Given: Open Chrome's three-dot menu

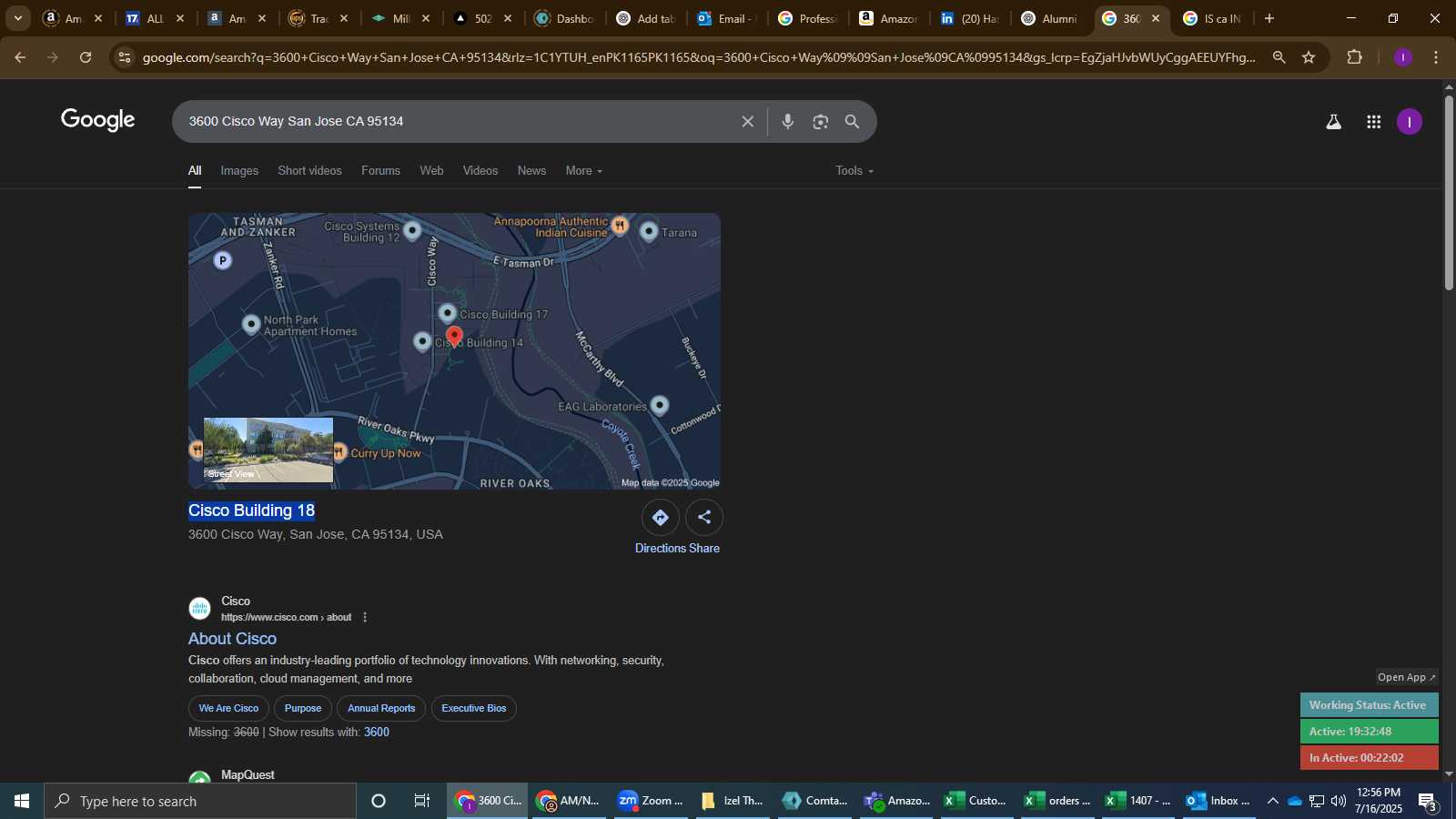Looking at the screenshot, I should (x=1436, y=57).
